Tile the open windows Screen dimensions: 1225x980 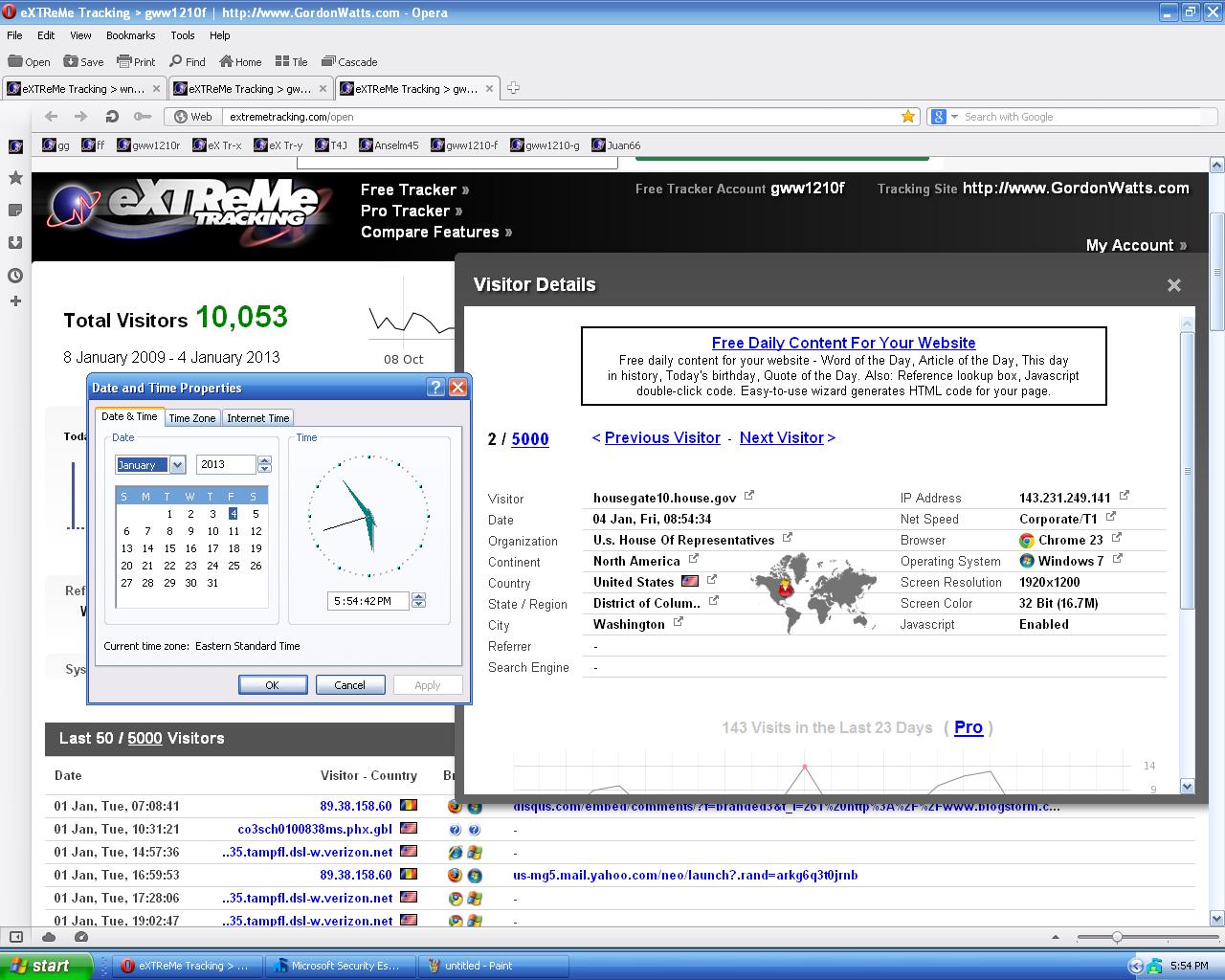(291, 61)
